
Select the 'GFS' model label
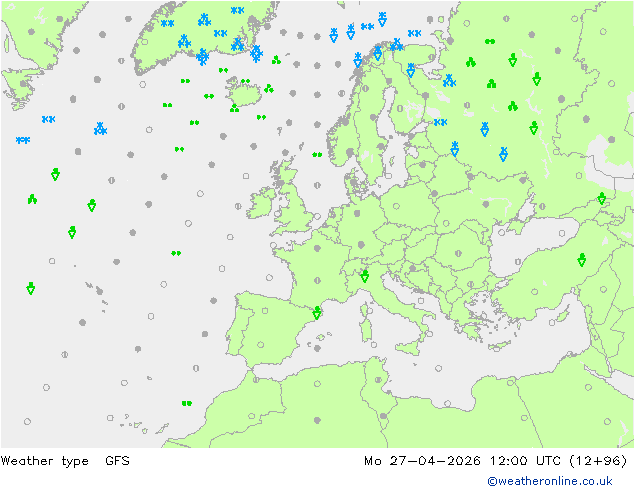click(x=117, y=460)
